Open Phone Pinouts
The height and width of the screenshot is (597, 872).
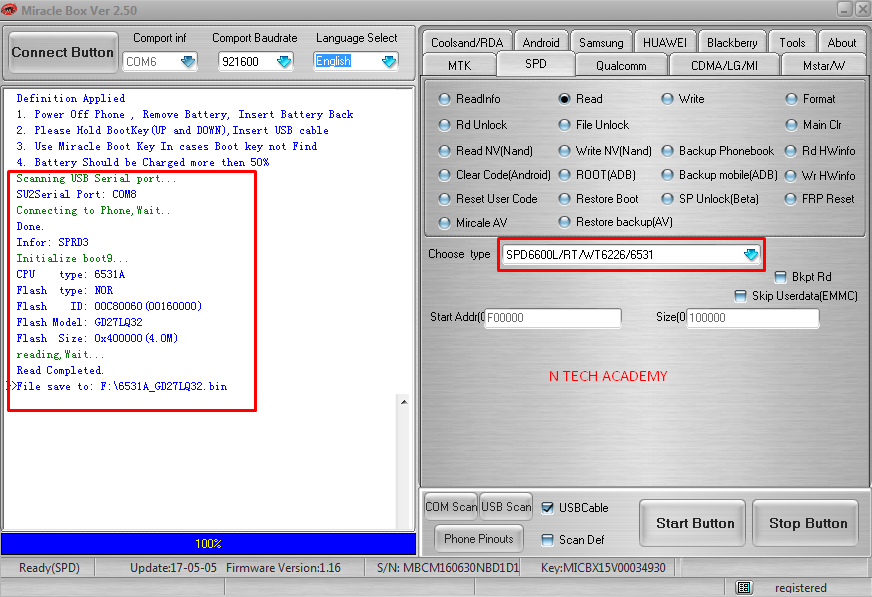click(x=479, y=539)
